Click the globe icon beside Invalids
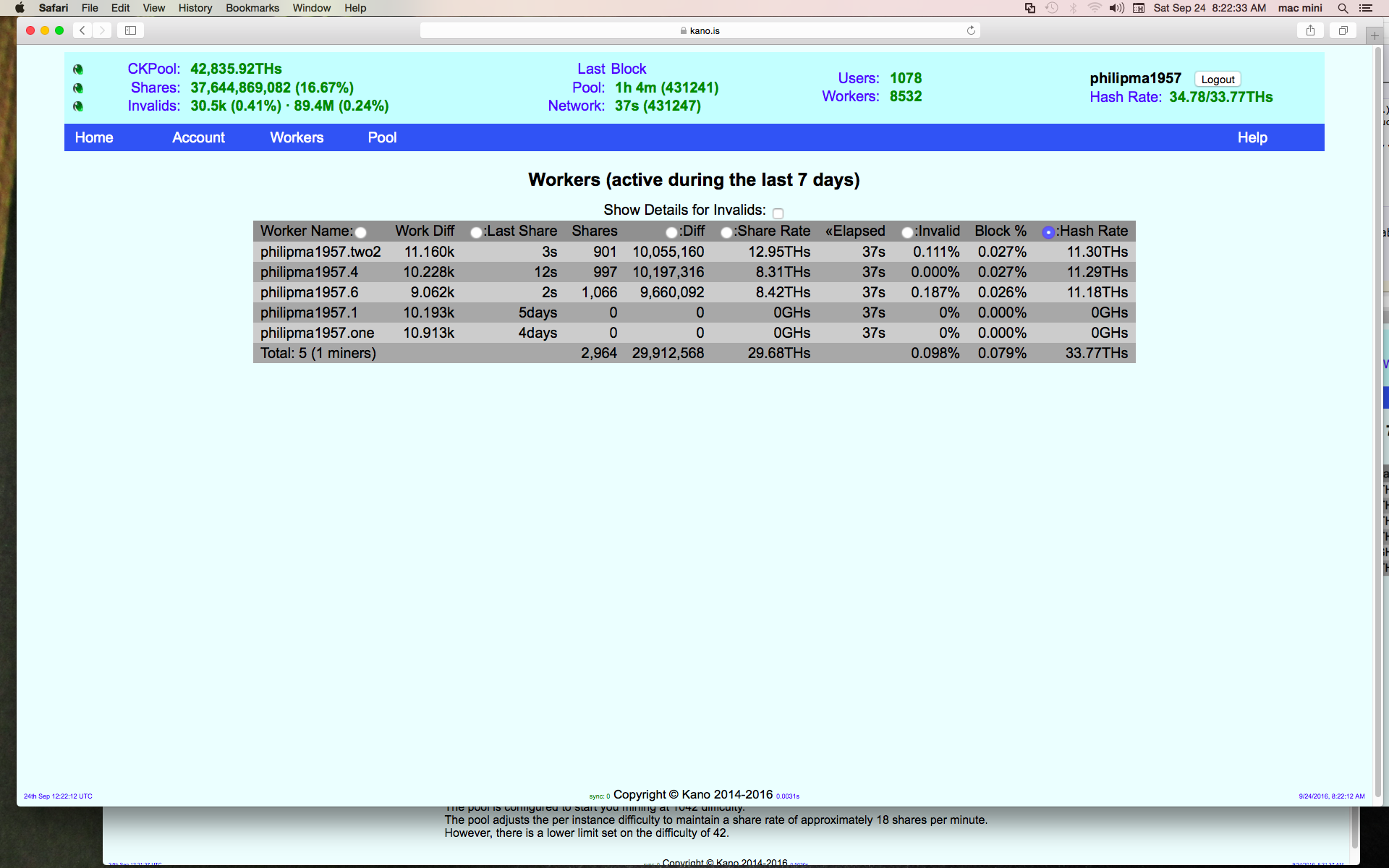Viewport: 1389px width, 868px height. coord(78,106)
